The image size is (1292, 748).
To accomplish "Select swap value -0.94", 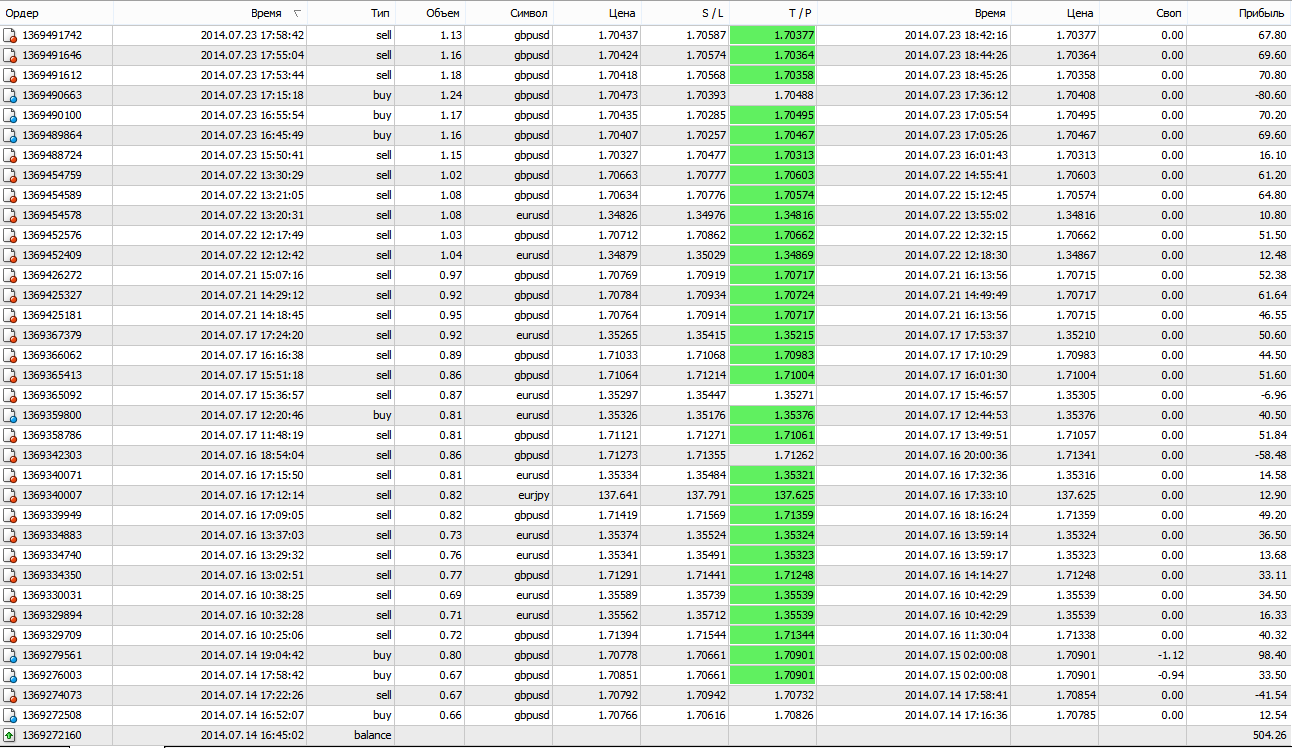I will [x=1170, y=675].
